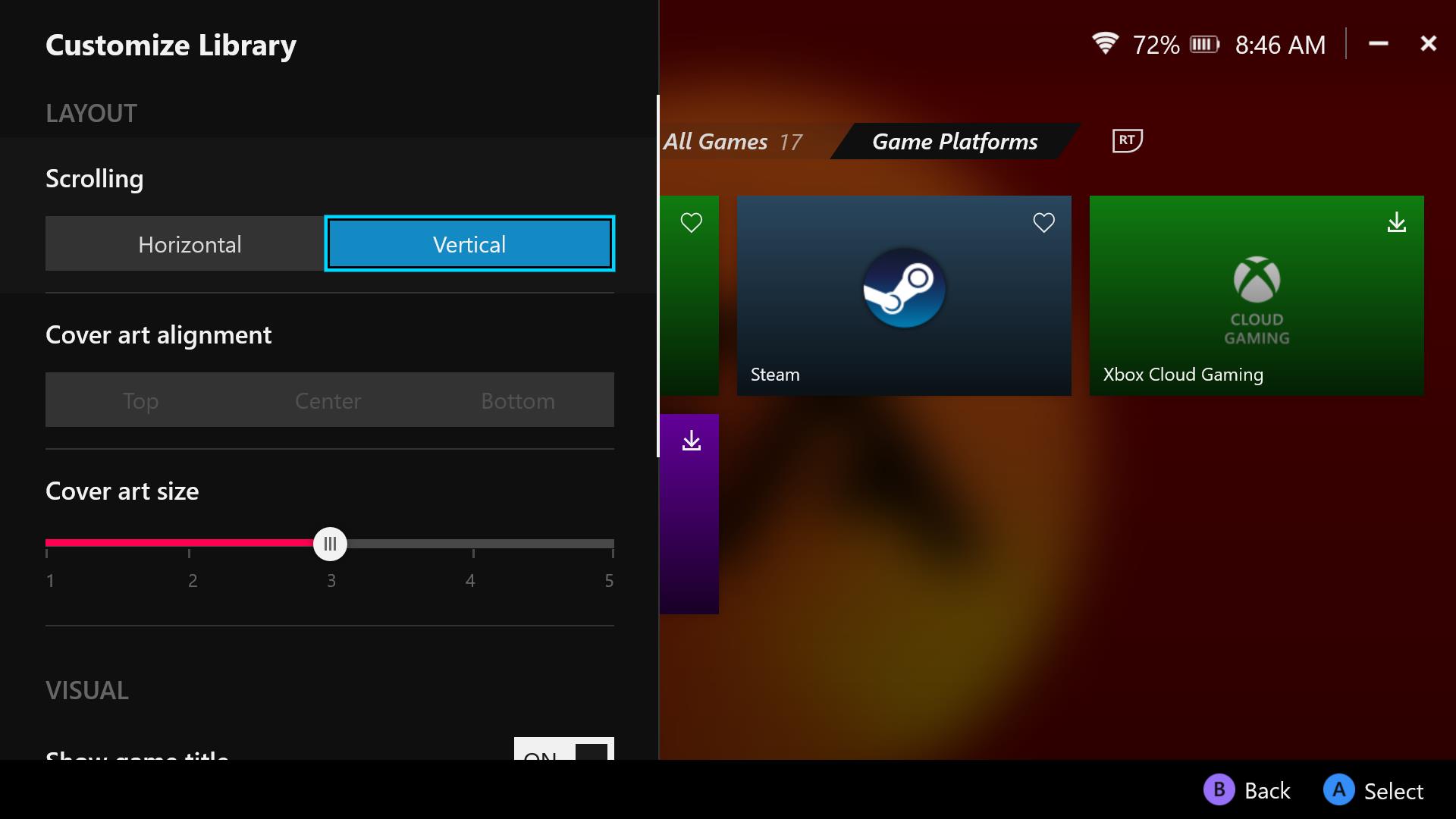Click the VISUAL section header
The image size is (1456, 819).
[x=87, y=691]
